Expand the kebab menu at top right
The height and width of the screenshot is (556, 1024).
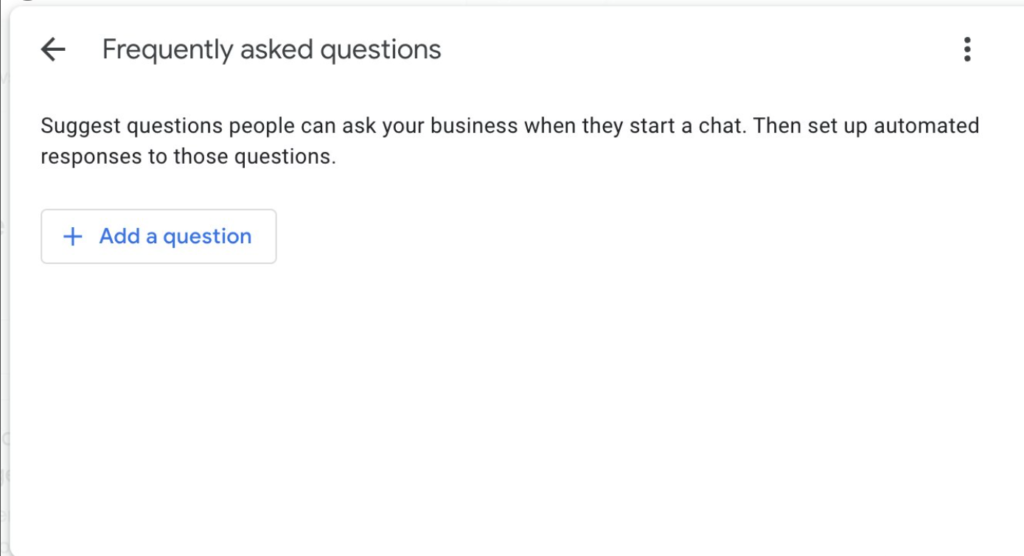[966, 49]
